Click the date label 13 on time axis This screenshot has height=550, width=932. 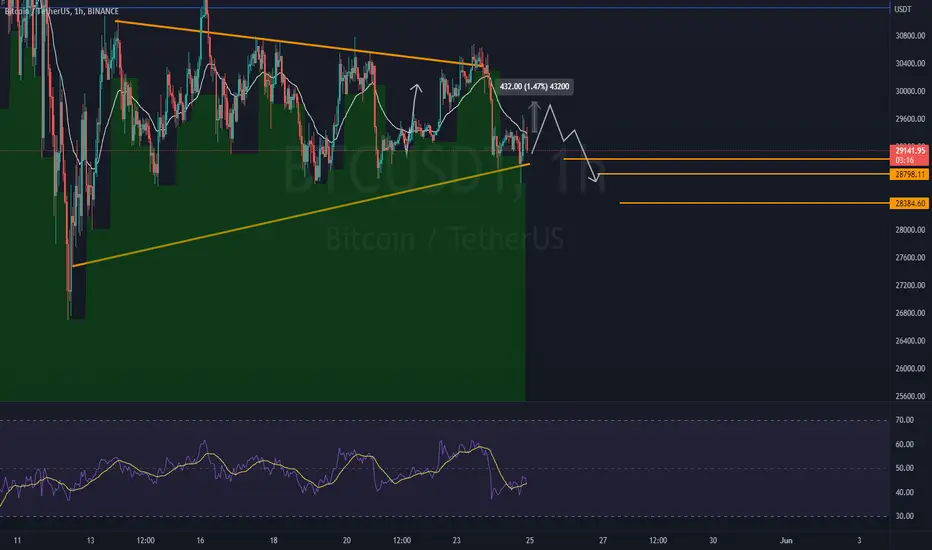[90, 540]
